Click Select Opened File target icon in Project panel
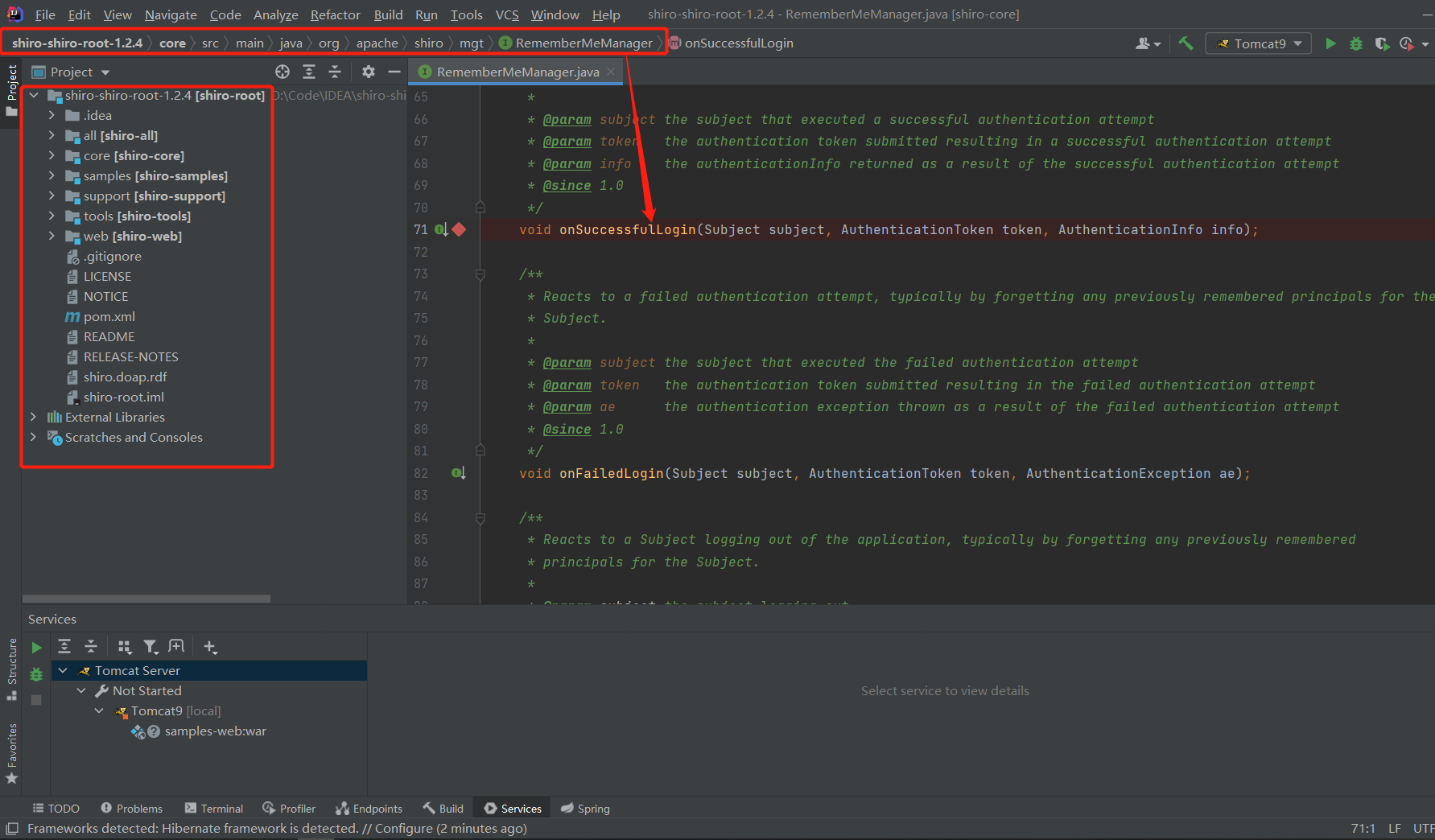 pos(282,72)
